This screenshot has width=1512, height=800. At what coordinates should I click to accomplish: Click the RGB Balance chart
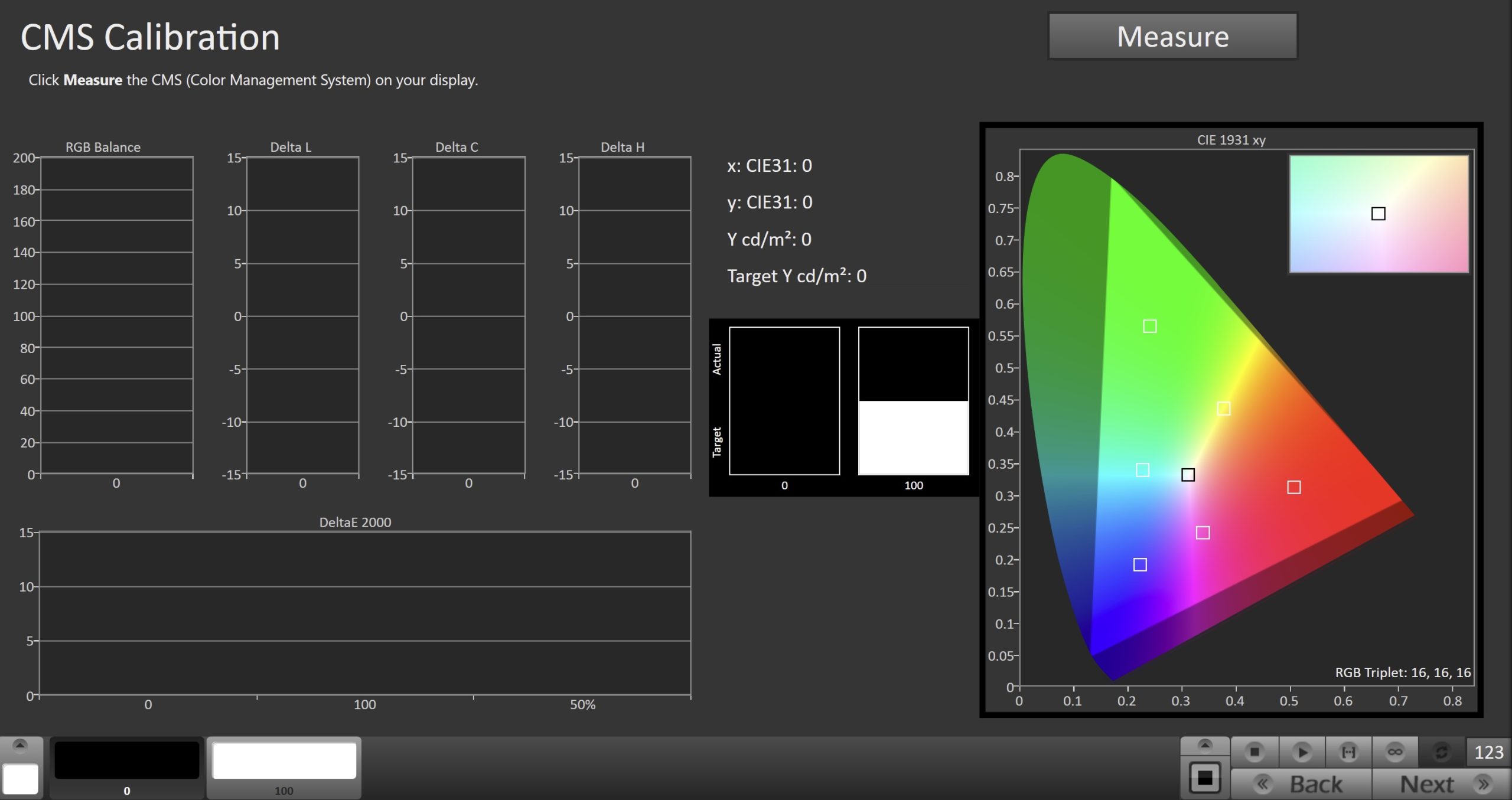click(x=116, y=315)
